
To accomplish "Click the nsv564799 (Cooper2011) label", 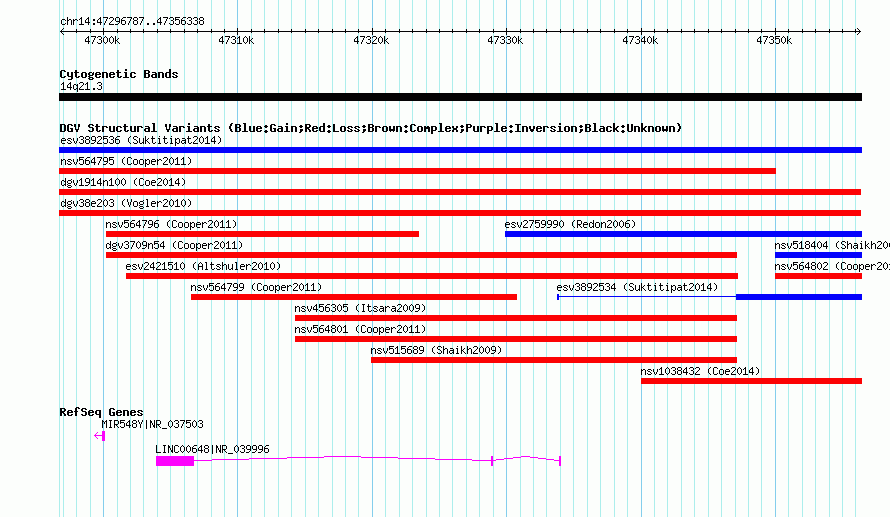I will (x=256, y=287).
